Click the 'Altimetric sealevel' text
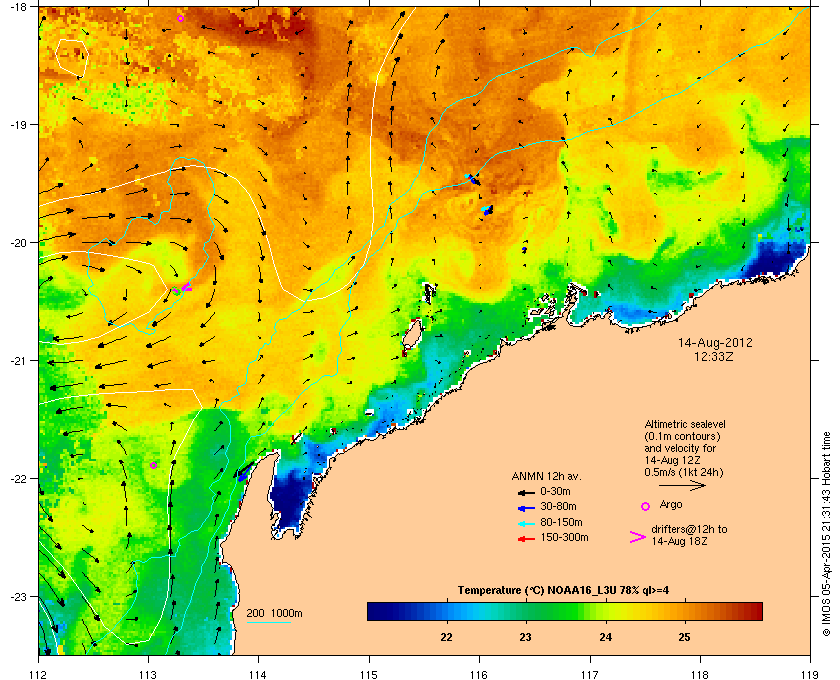 coord(685,424)
